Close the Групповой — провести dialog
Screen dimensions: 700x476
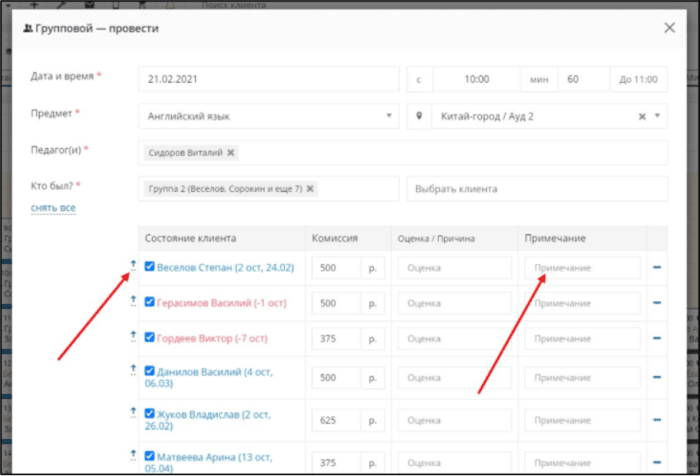[669, 28]
